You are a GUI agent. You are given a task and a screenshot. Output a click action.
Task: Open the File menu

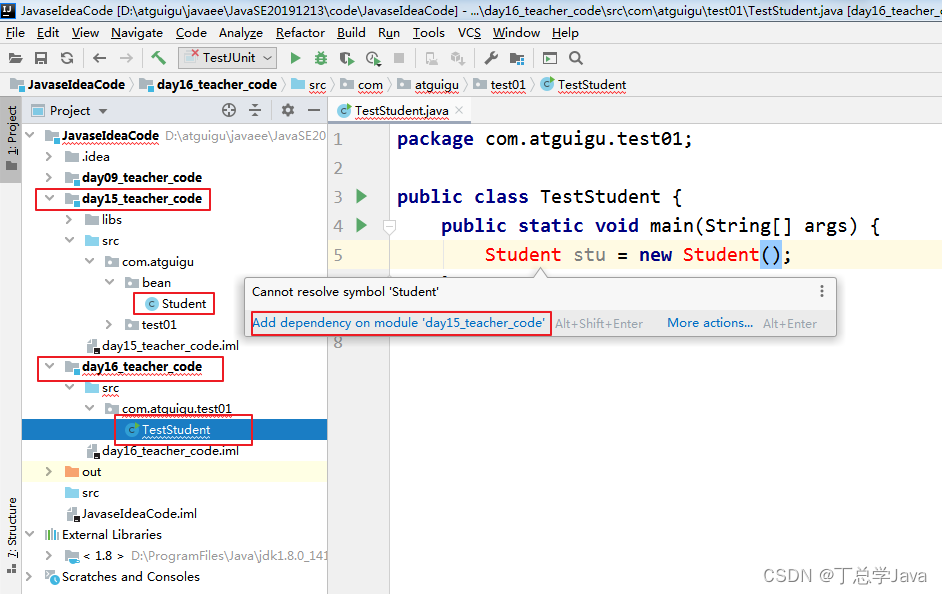pos(15,32)
